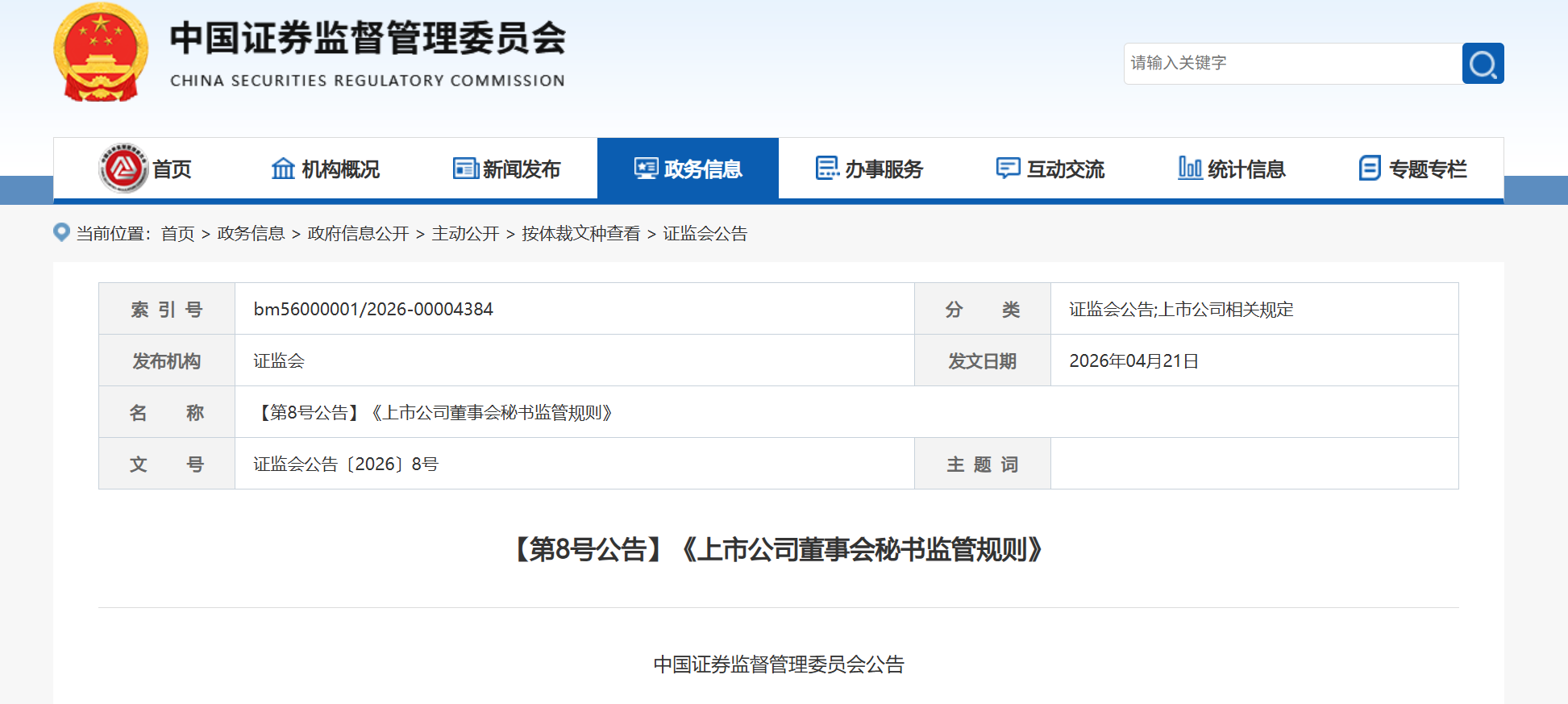Image resolution: width=1568 pixels, height=704 pixels.
Task: Click the chat bubble icon beside 互动交流
Action: [x=1009, y=169]
